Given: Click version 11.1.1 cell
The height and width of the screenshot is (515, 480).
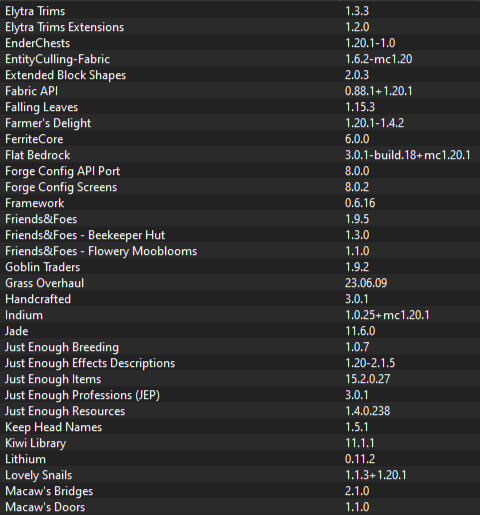Looking at the screenshot, I should point(360,443).
